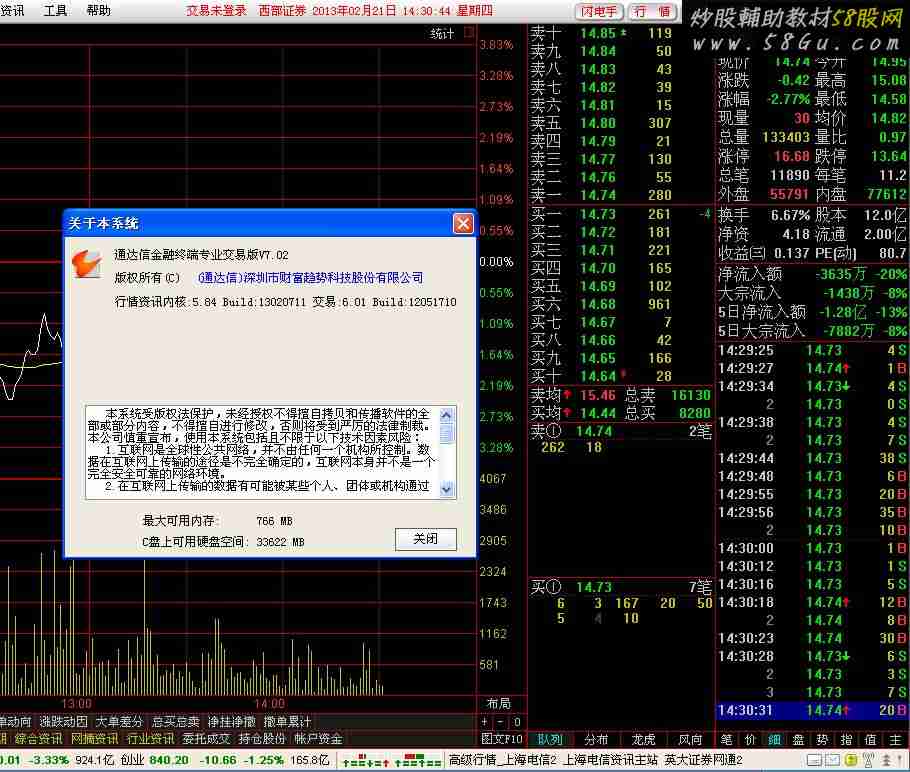Viewport: 910px width, 772px height.
Task: Open the 网摘资讯 tab
Action: pos(95,739)
